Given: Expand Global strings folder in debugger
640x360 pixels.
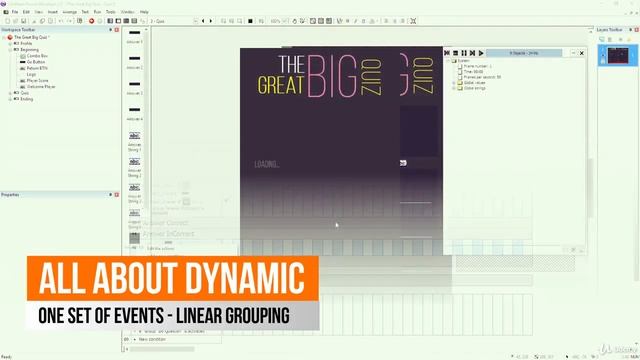Looking at the screenshot, I should point(454,88).
